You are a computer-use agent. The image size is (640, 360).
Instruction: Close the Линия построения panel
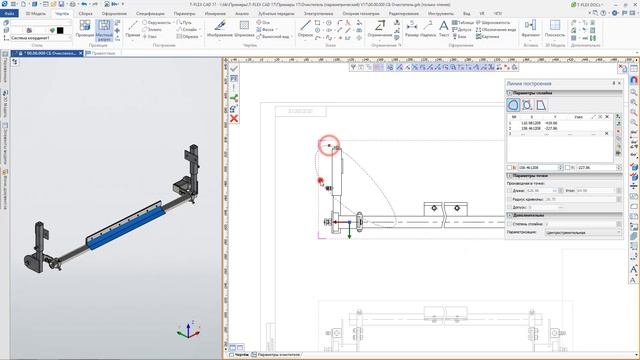click(x=619, y=83)
